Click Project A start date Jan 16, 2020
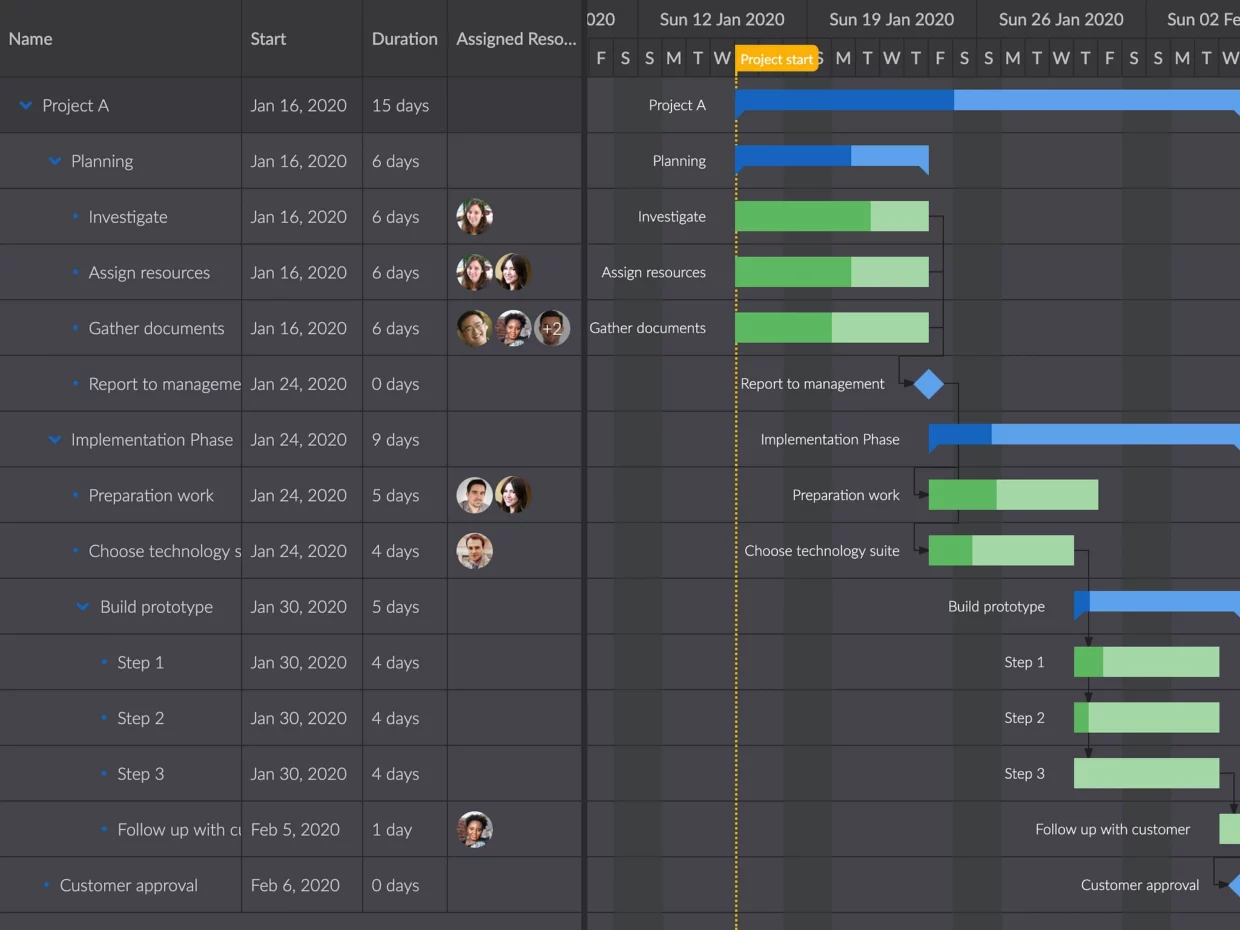The width and height of the screenshot is (1240, 930). [x=299, y=106]
